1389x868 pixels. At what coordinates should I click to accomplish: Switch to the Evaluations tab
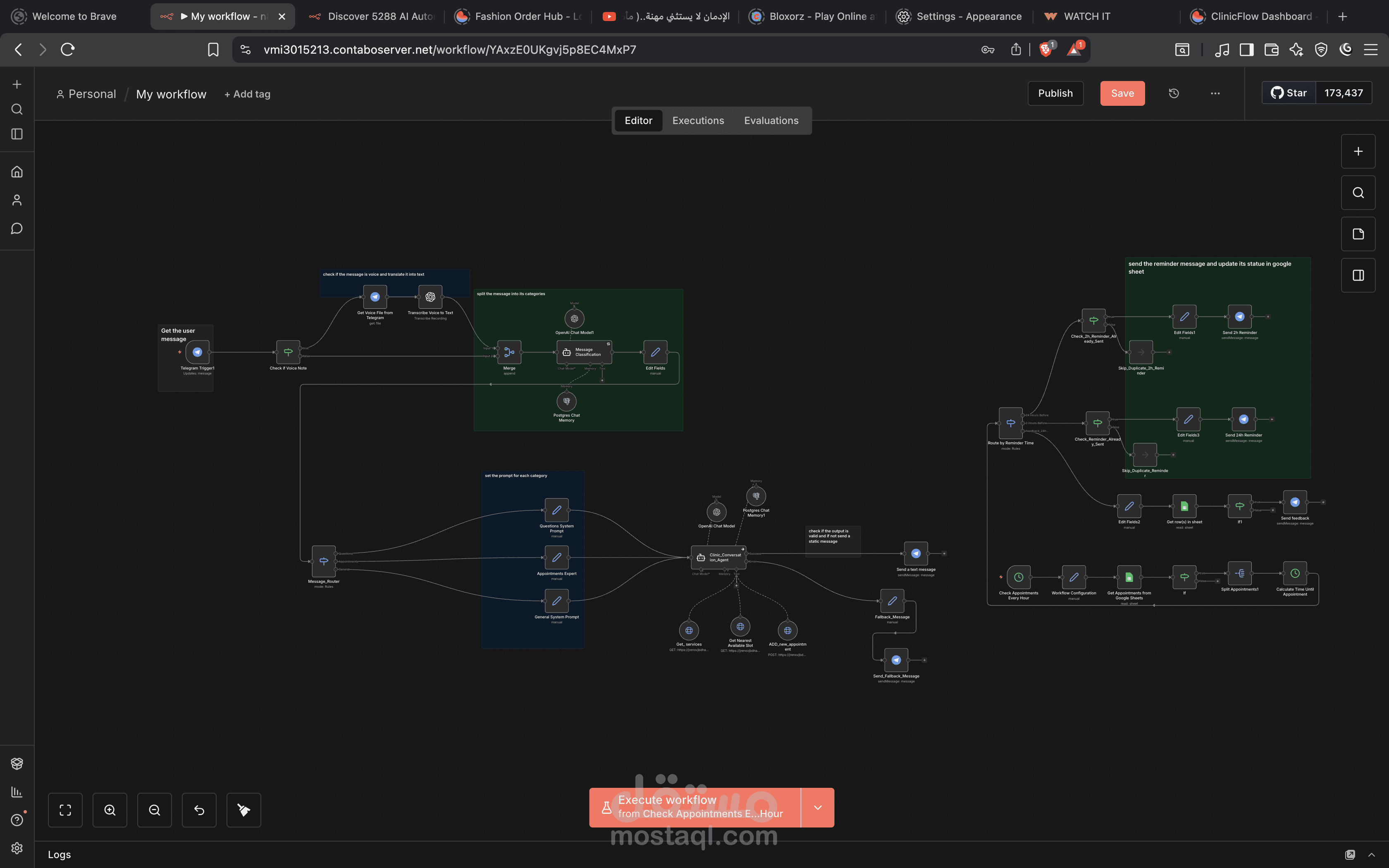[x=771, y=121]
